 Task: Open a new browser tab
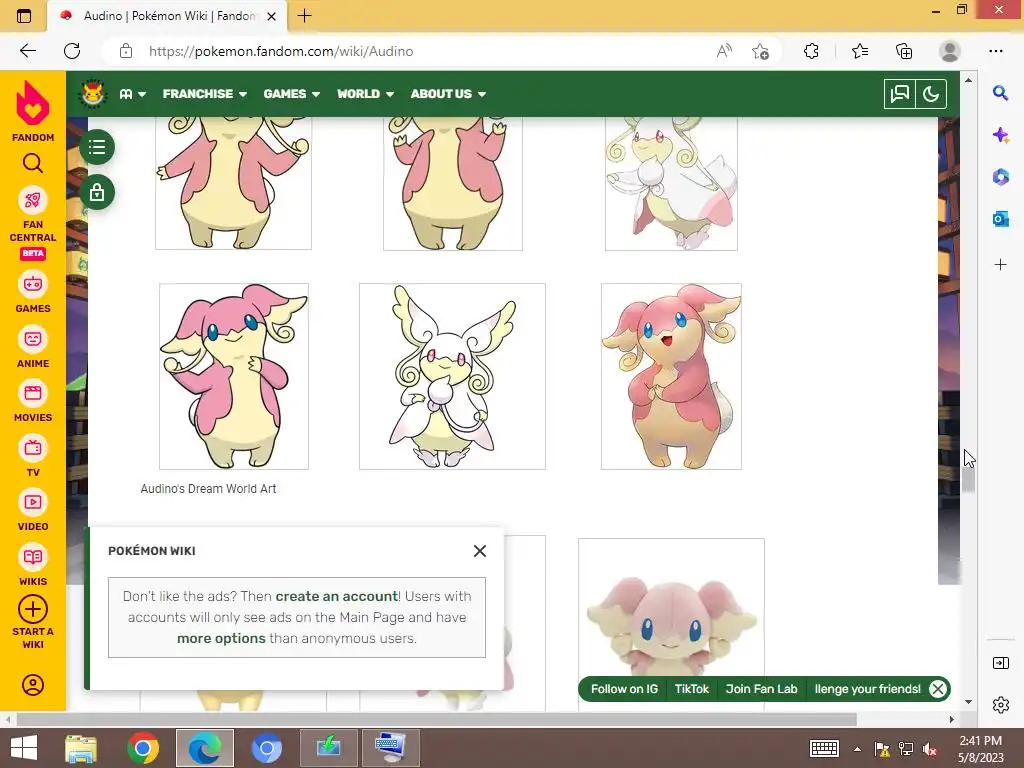point(304,16)
